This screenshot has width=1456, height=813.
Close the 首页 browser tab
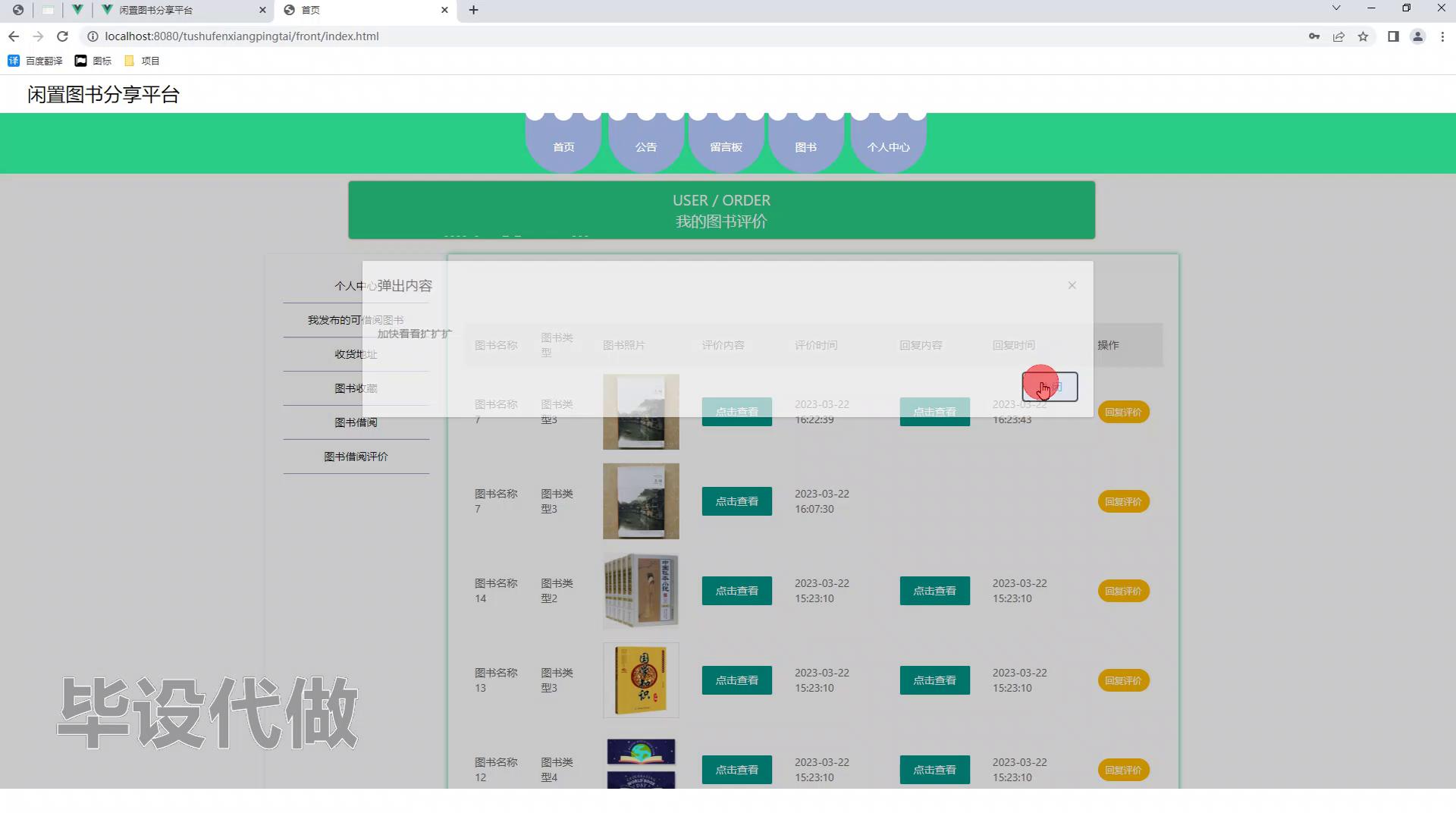(445, 10)
